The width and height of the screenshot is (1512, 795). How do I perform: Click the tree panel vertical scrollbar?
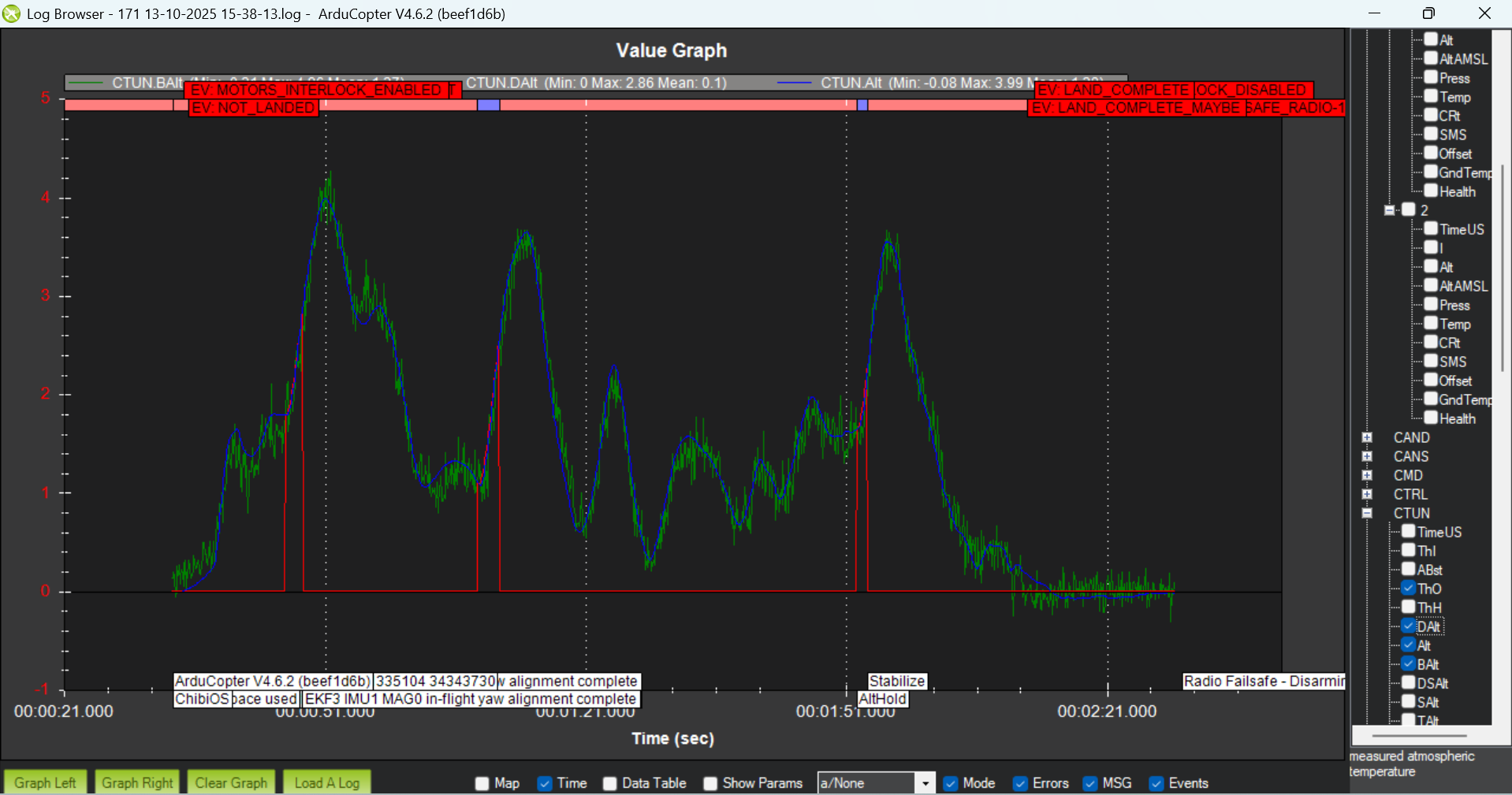pyautogui.click(x=1502, y=260)
